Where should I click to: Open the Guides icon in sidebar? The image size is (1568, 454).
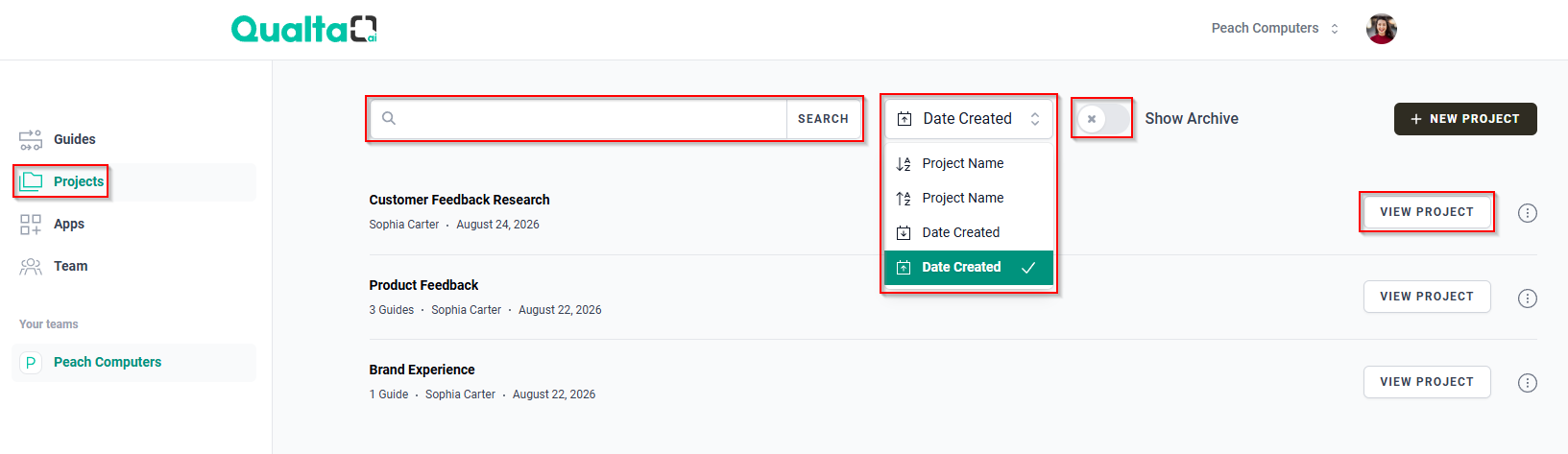tap(31, 140)
